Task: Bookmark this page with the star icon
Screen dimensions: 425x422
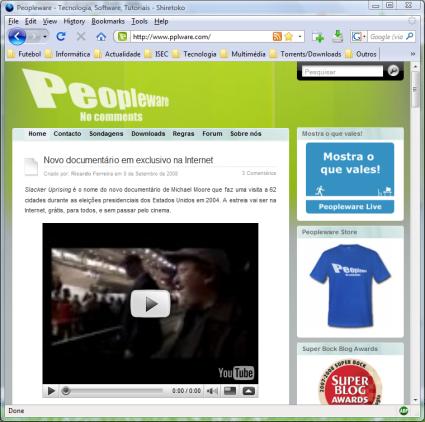Action: coord(289,36)
